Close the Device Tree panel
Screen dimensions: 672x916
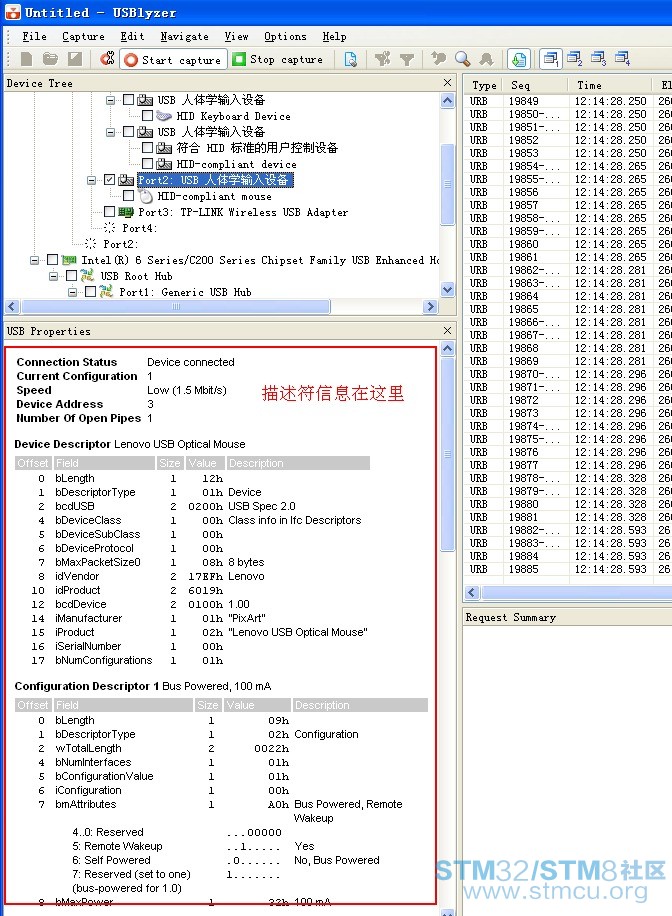[448, 83]
